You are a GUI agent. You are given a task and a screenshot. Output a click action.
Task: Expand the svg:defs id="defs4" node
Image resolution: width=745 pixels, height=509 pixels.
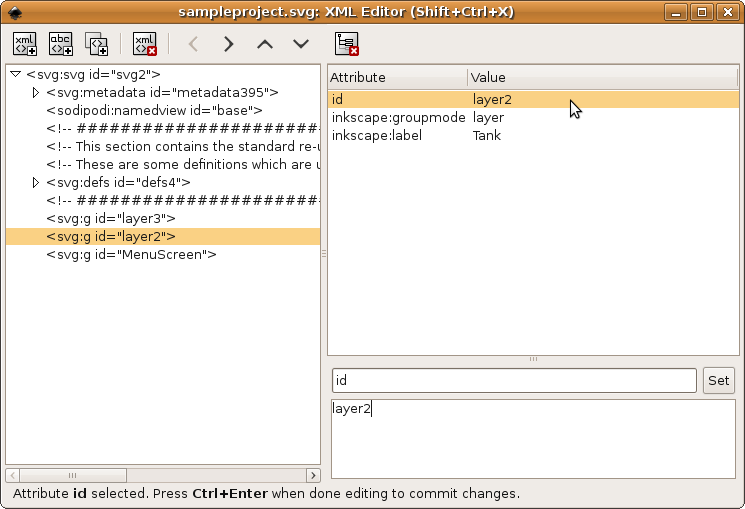pyautogui.click(x=36, y=182)
